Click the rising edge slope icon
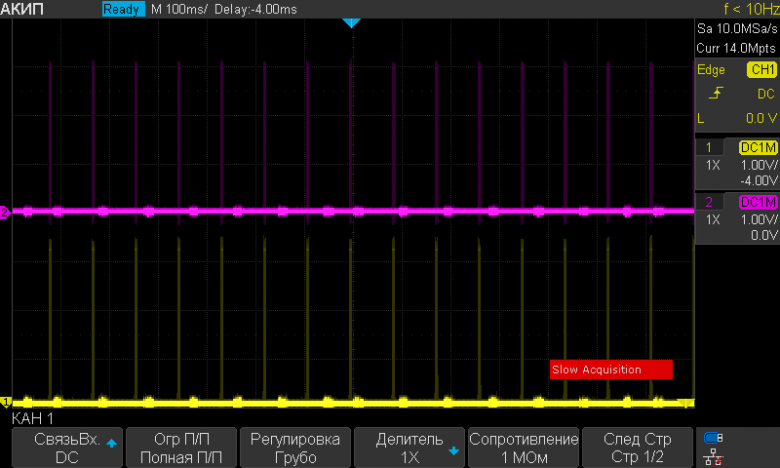Screen dimensions: 780x468 (x=716, y=93)
